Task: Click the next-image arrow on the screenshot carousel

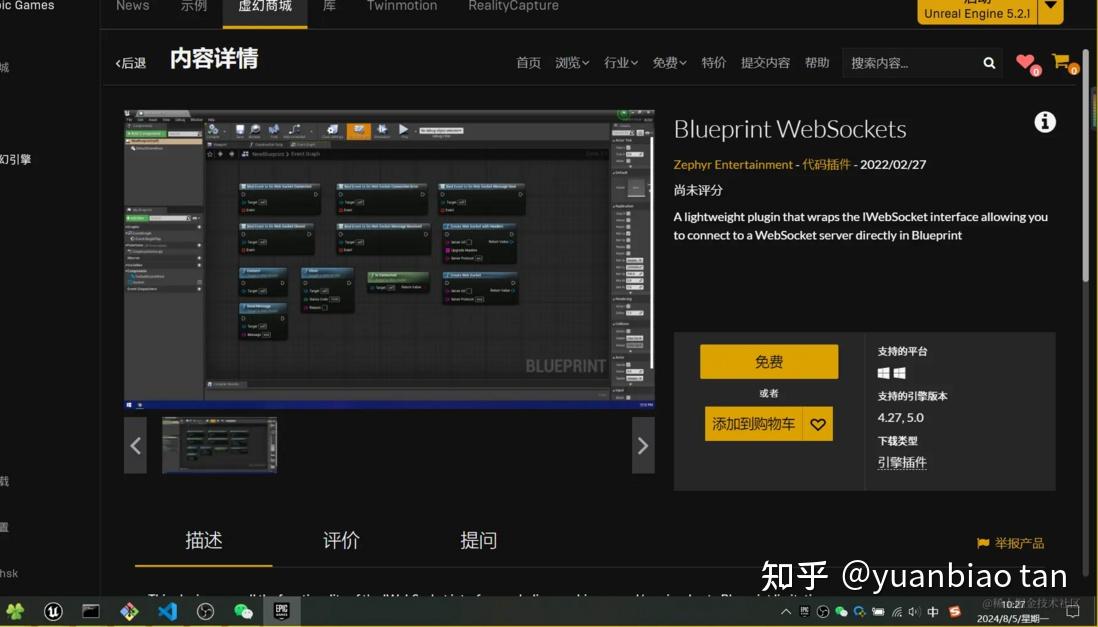Action: (x=642, y=445)
